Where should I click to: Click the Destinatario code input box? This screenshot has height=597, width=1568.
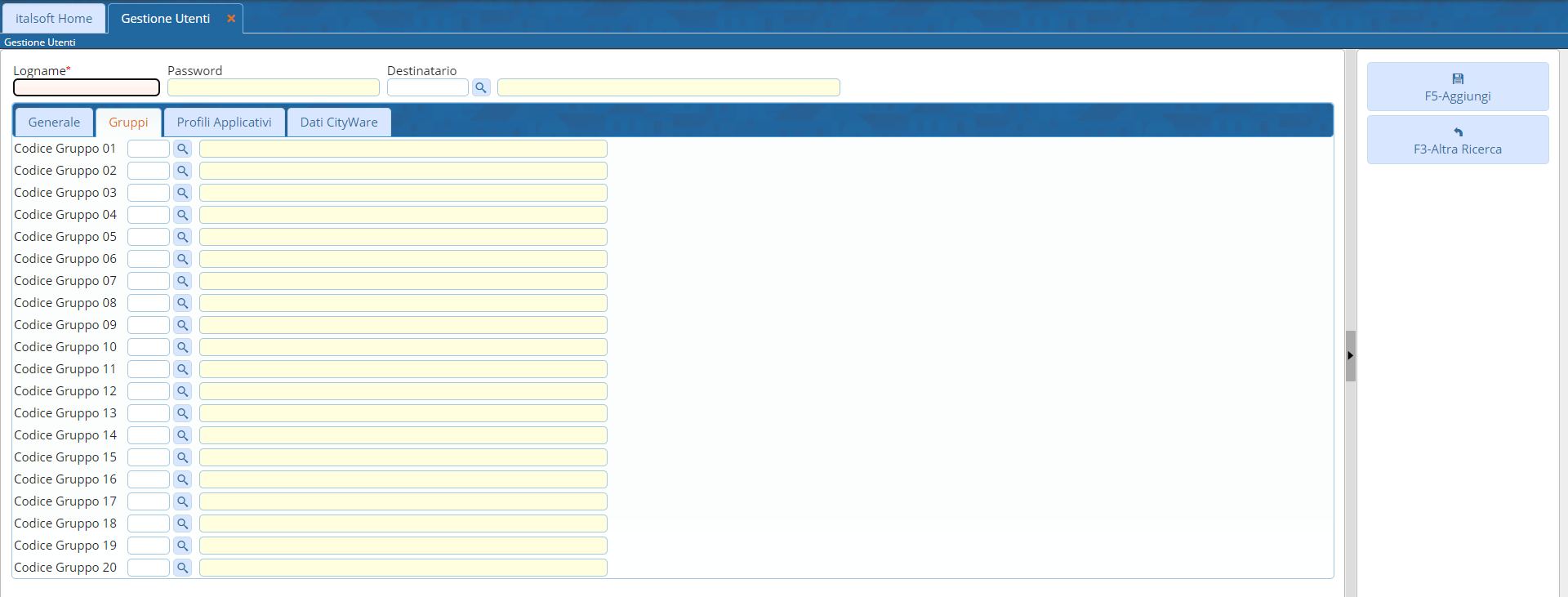[427, 87]
